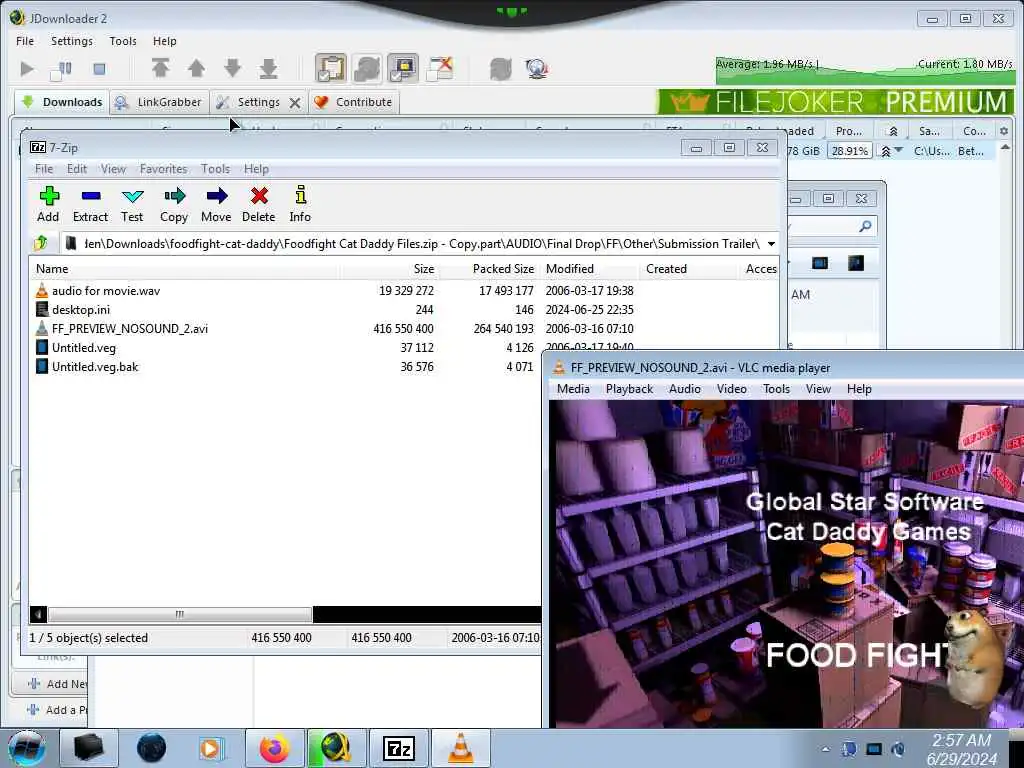Move selection up in JDownloader
Image resolution: width=1024 pixels, height=768 pixels.
[197, 68]
